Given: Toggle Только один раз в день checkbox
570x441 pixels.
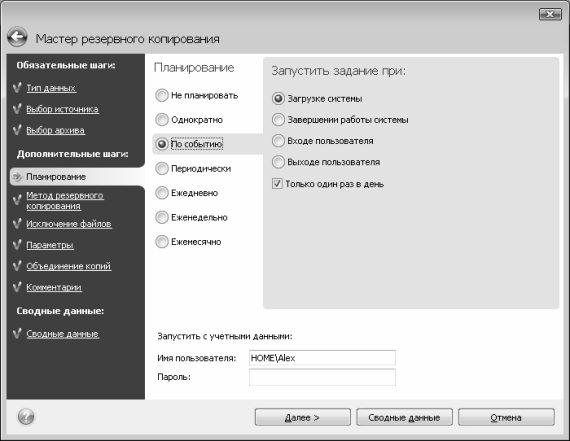Looking at the screenshot, I should (277, 184).
